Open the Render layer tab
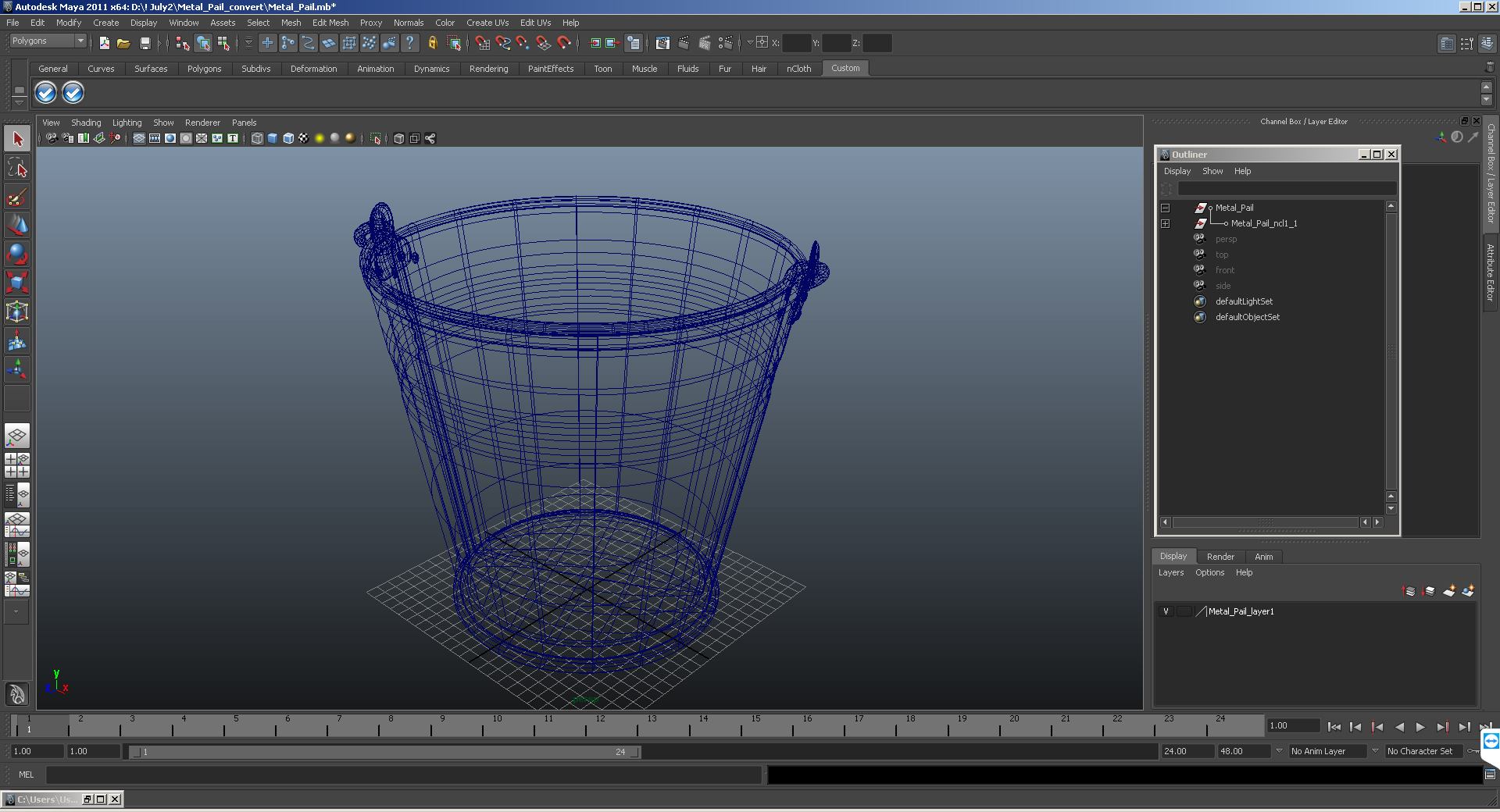The height and width of the screenshot is (812, 1500). (1220, 557)
